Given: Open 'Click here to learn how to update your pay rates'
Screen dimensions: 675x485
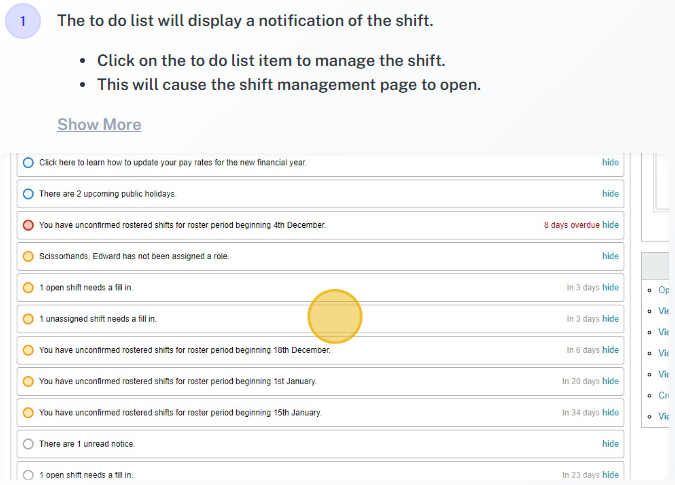Looking at the screenshot, I should pos(173,163).
